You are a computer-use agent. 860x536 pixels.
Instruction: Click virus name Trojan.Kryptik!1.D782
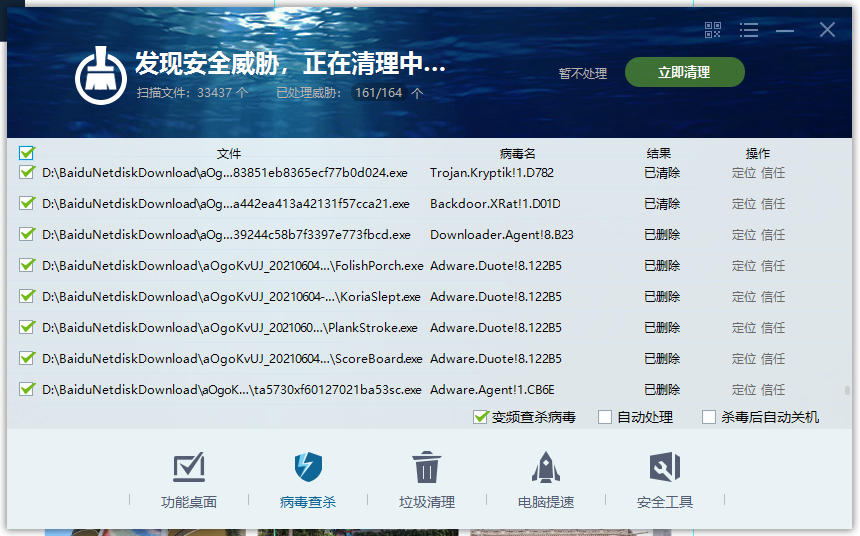(x=492, y=173)
